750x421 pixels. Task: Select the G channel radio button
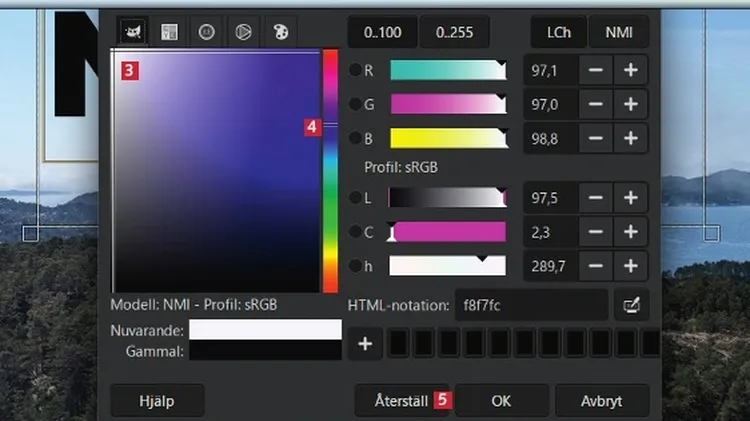coord(355,104)
